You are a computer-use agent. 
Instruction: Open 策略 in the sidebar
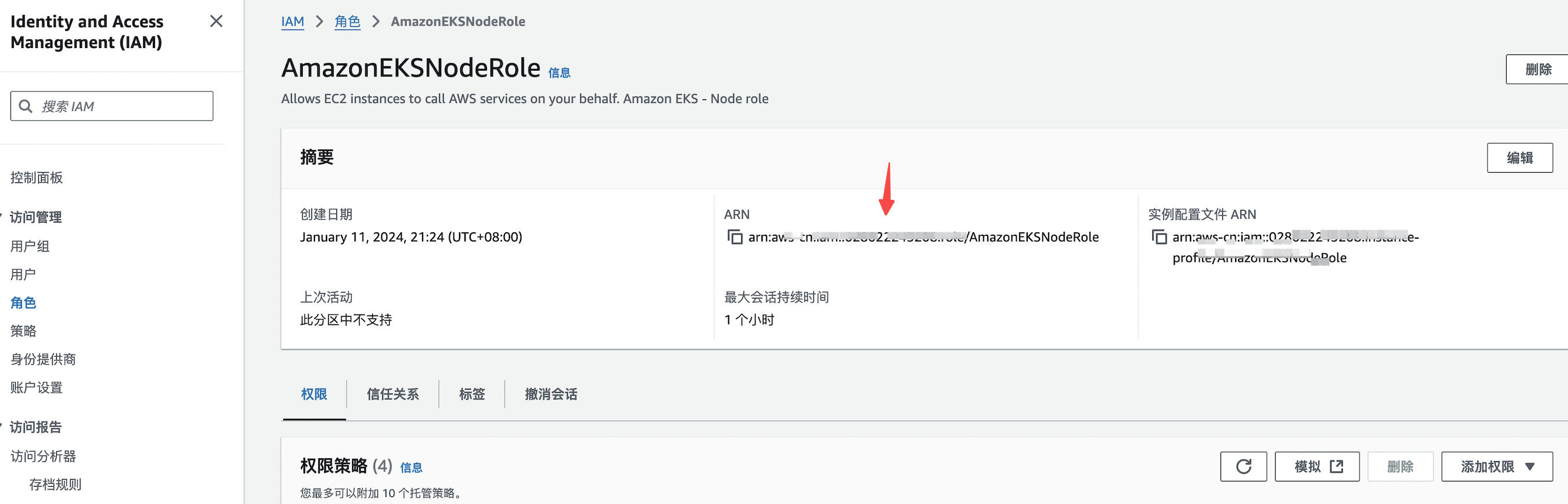click(24, 331)
